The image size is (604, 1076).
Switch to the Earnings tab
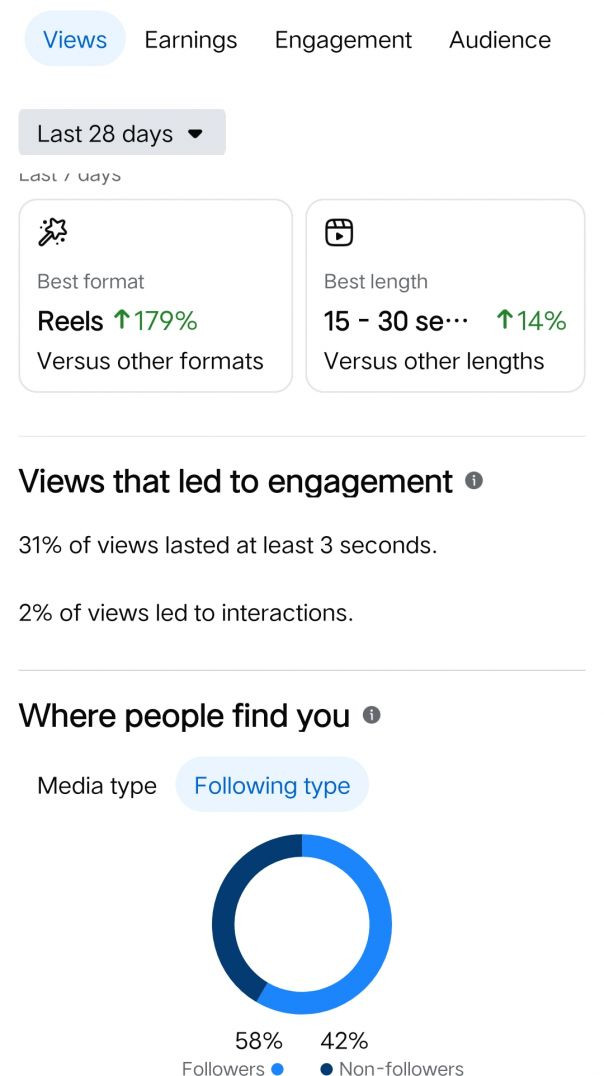click(x=191, y=40)
